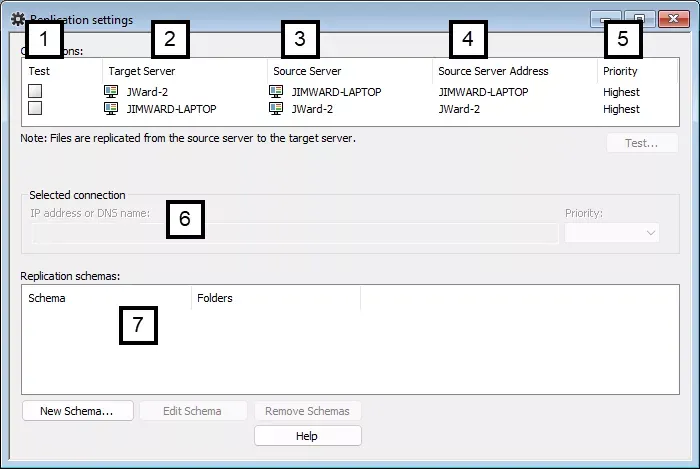Viewport: 700px width, 469px height.
Task: Click the gear icon in the title bar
Action: click(x=18, y=19)
